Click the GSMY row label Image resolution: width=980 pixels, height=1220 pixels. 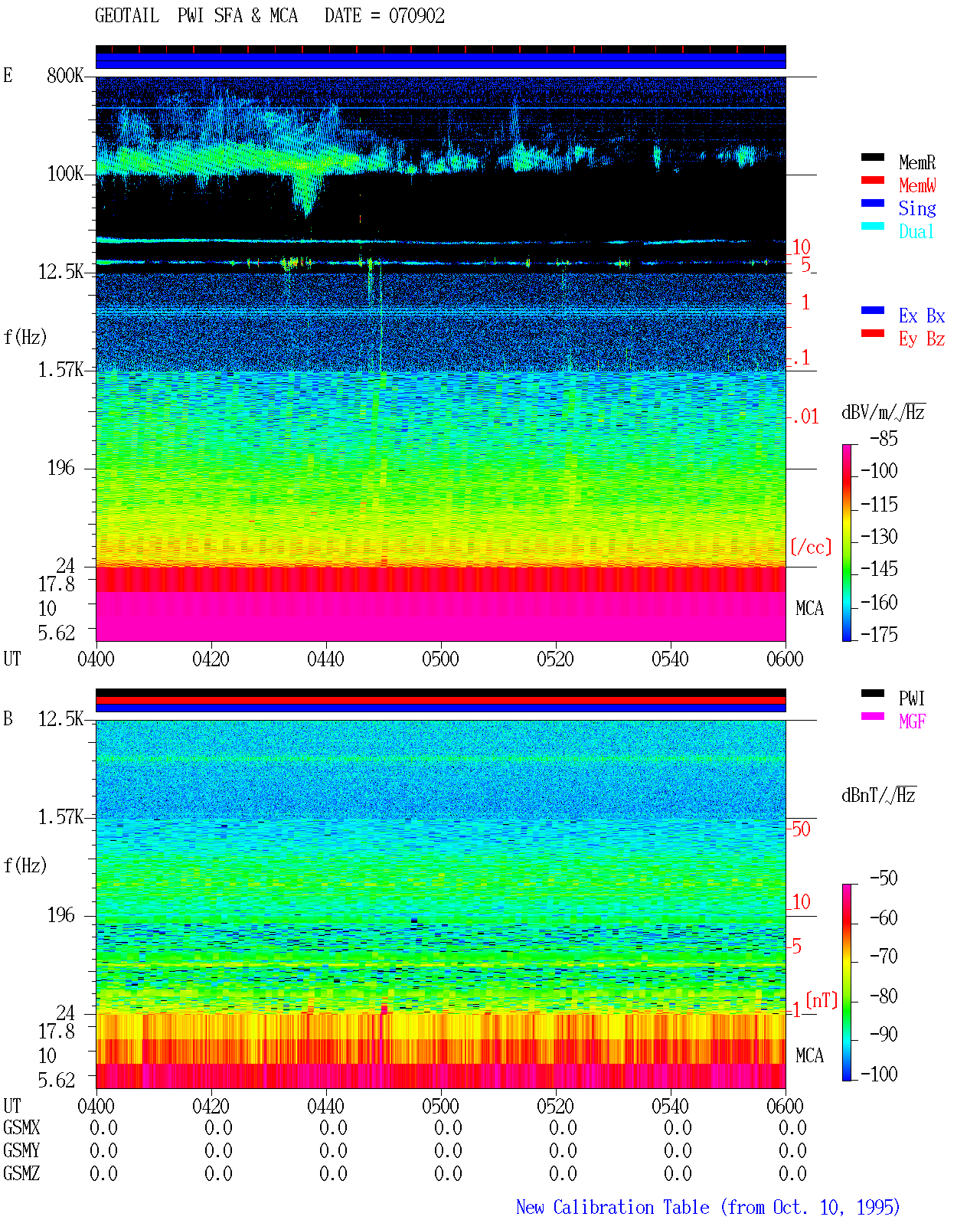21,1150
